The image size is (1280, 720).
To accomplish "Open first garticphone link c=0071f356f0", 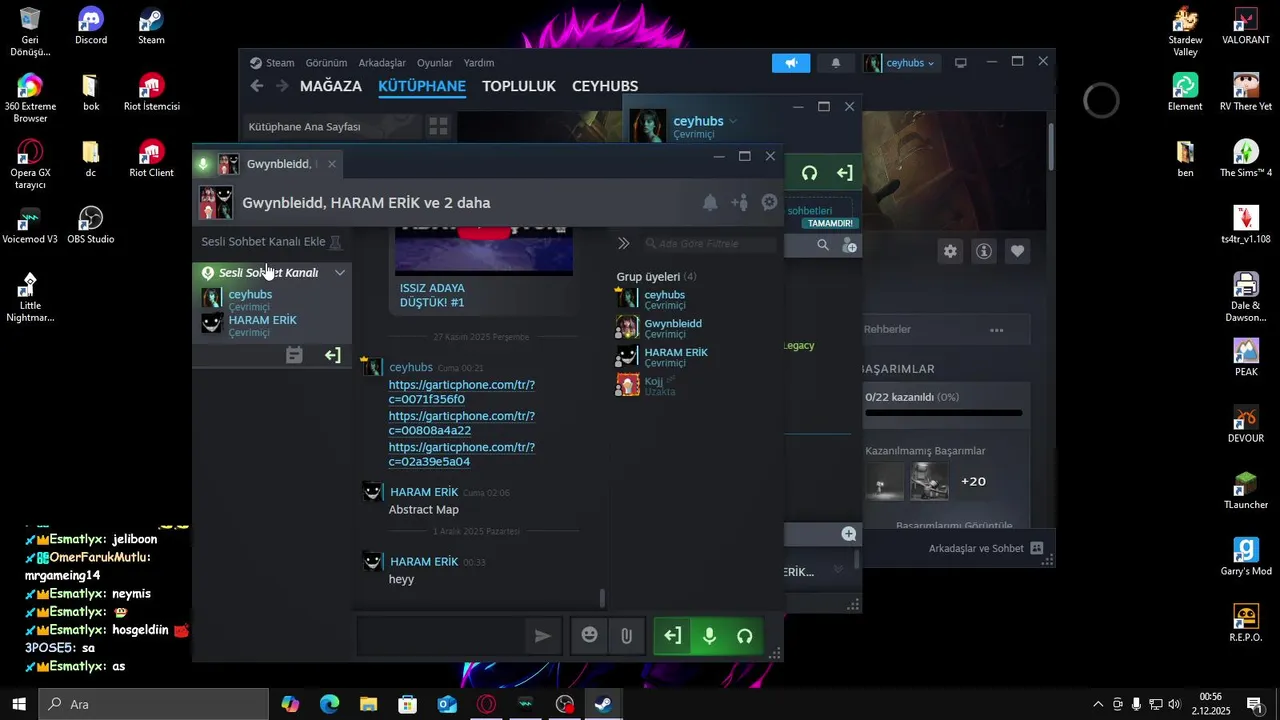I will click(x=462, y=392).
